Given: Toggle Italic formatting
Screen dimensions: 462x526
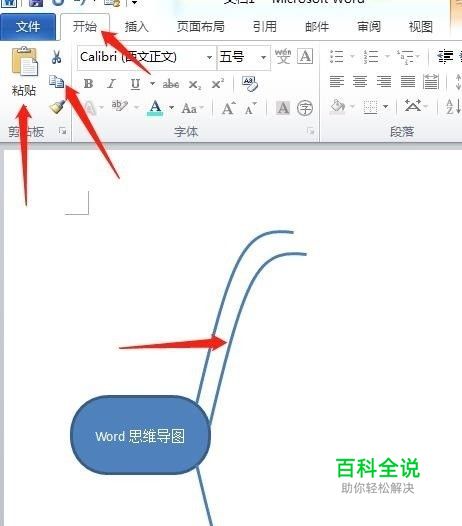Looking at the screenshot, I should coord(111,84).
